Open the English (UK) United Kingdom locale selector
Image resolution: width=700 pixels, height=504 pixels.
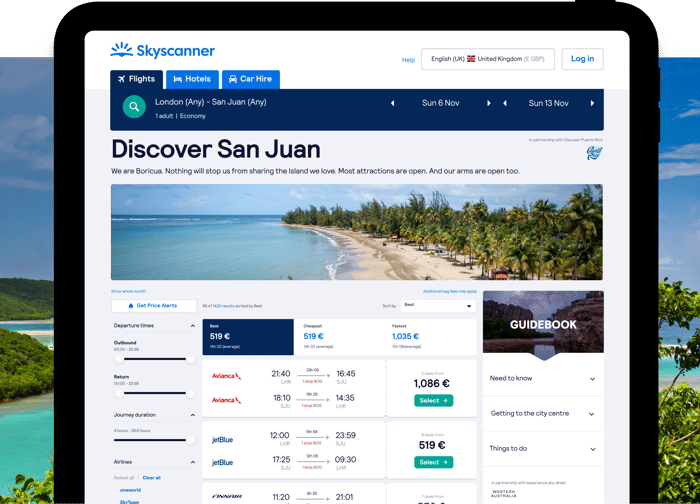coord(488,59)
